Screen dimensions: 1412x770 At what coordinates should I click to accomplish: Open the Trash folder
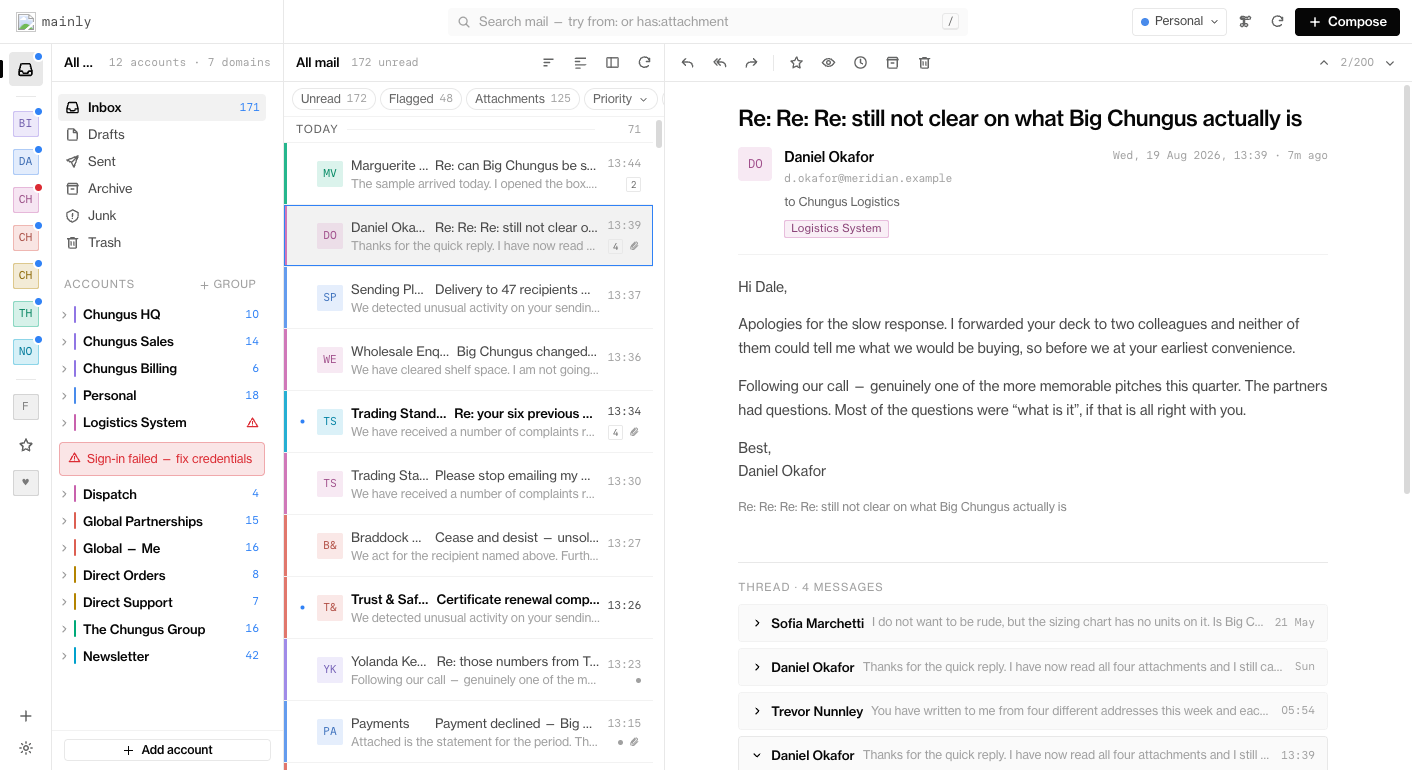pyautogui.click(x=162, y=242)
